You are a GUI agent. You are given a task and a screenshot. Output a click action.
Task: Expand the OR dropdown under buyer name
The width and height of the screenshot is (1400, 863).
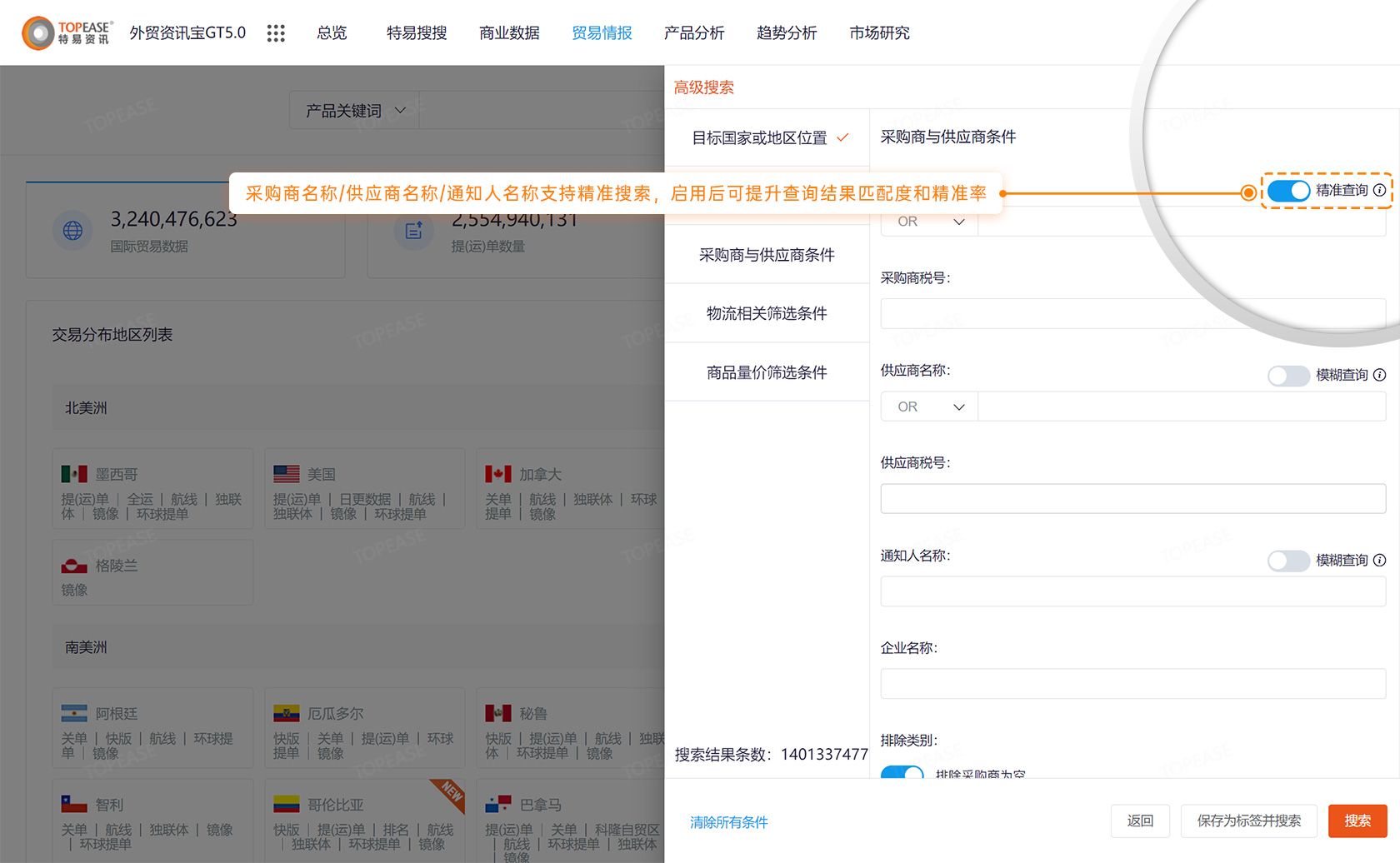(x=929, y=222)
